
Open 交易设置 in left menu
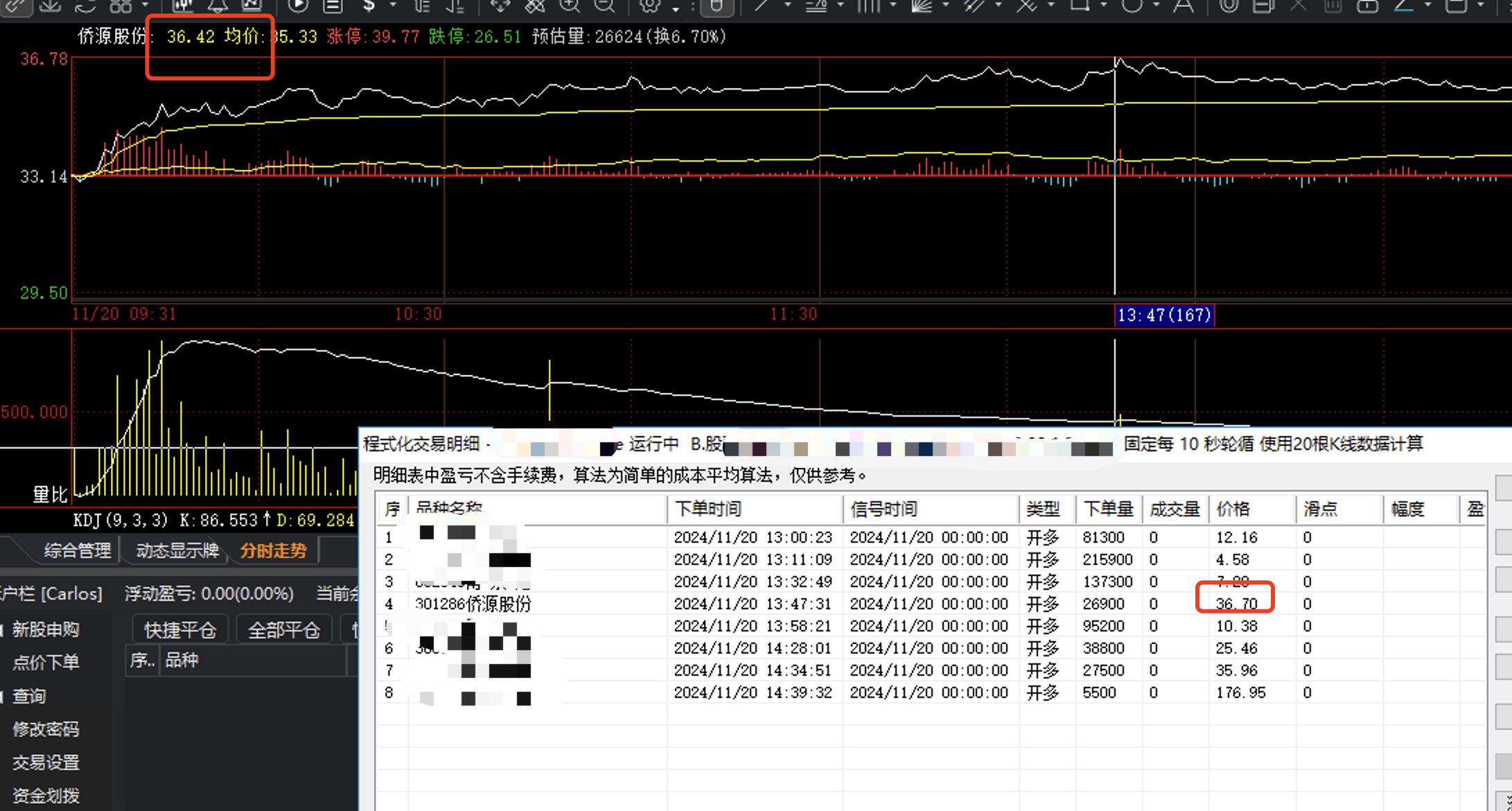[x=46, y=762]
